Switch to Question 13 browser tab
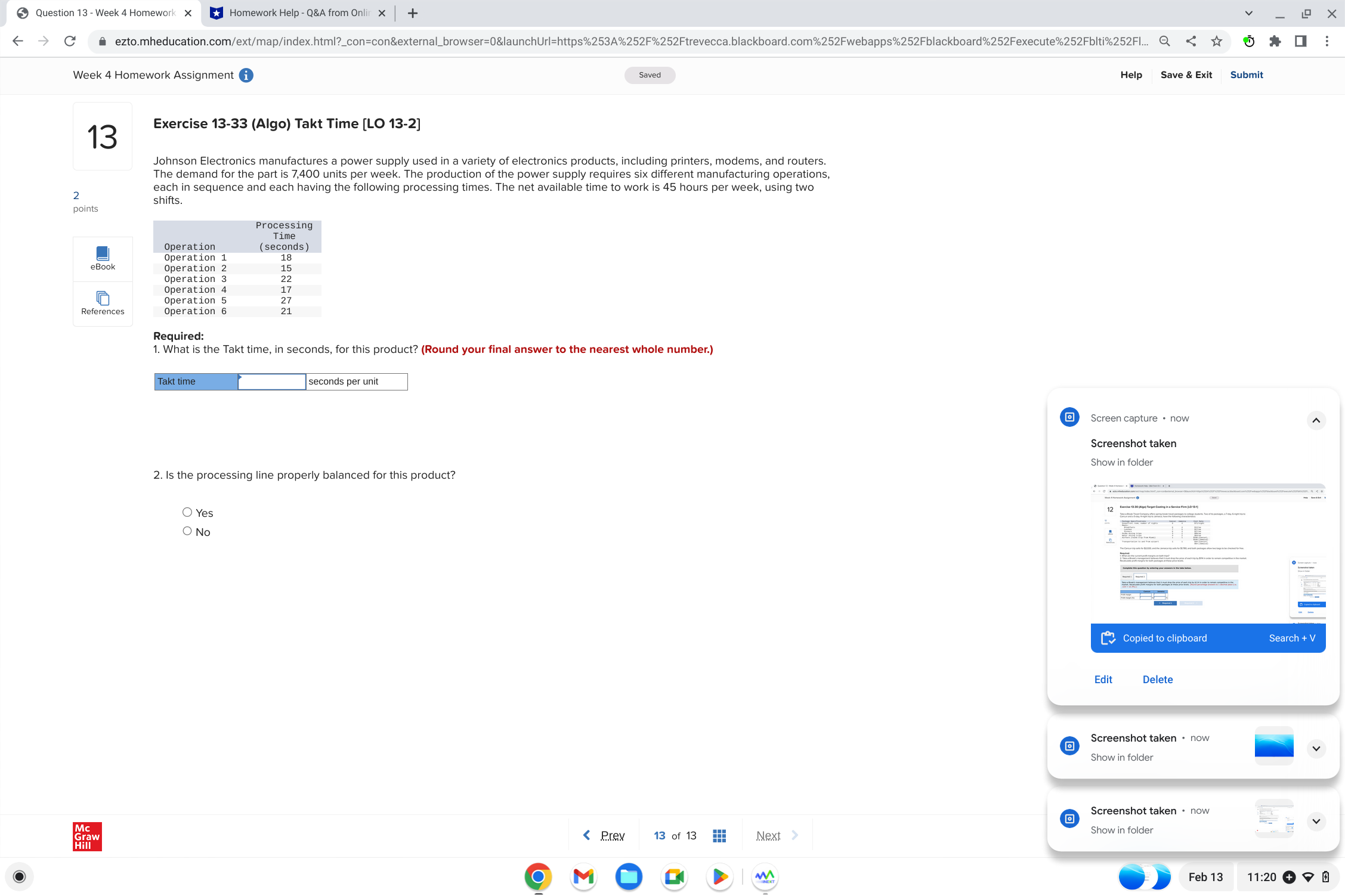 coord(104,13)
